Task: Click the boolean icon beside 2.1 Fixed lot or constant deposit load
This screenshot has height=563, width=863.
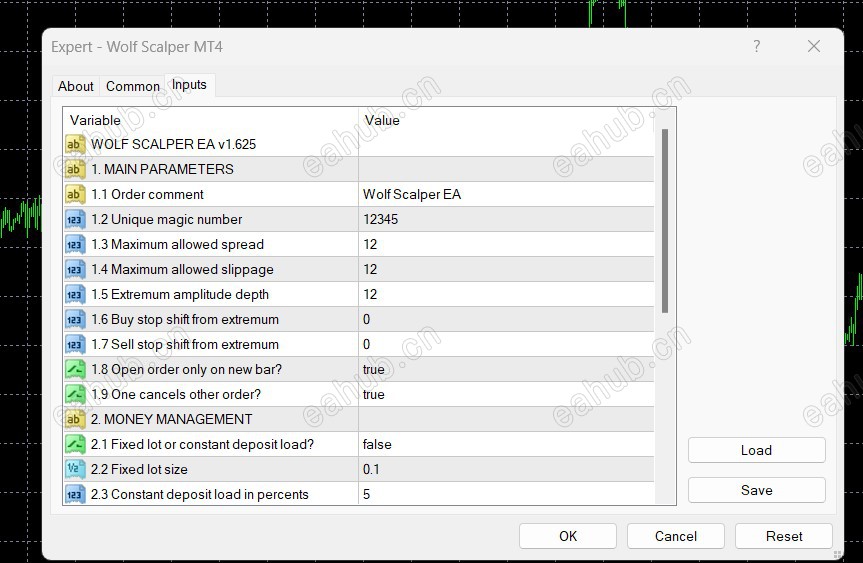Action: pos(75,444)
